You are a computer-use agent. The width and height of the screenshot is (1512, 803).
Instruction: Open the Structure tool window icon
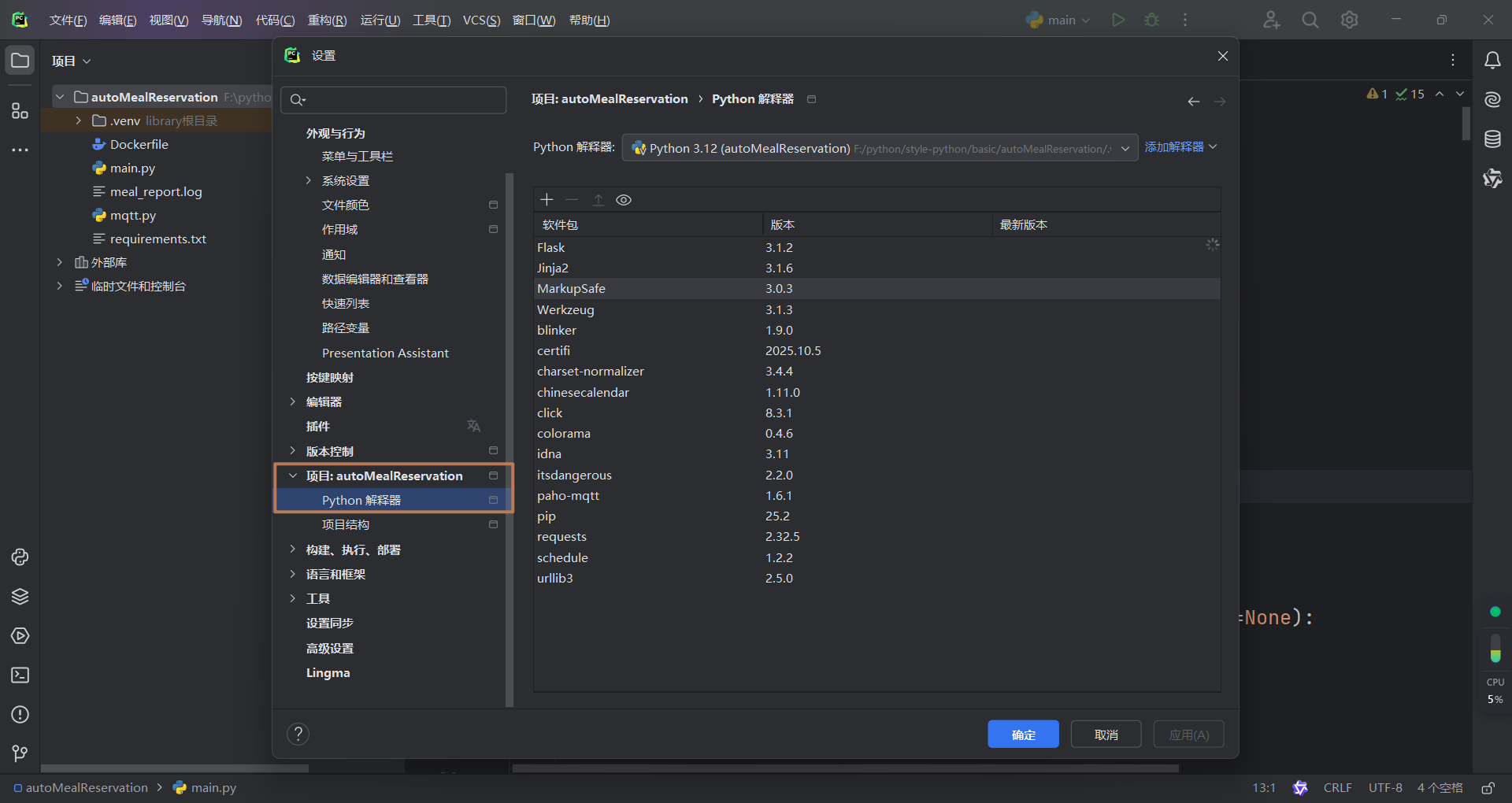[x=20, y=111]
